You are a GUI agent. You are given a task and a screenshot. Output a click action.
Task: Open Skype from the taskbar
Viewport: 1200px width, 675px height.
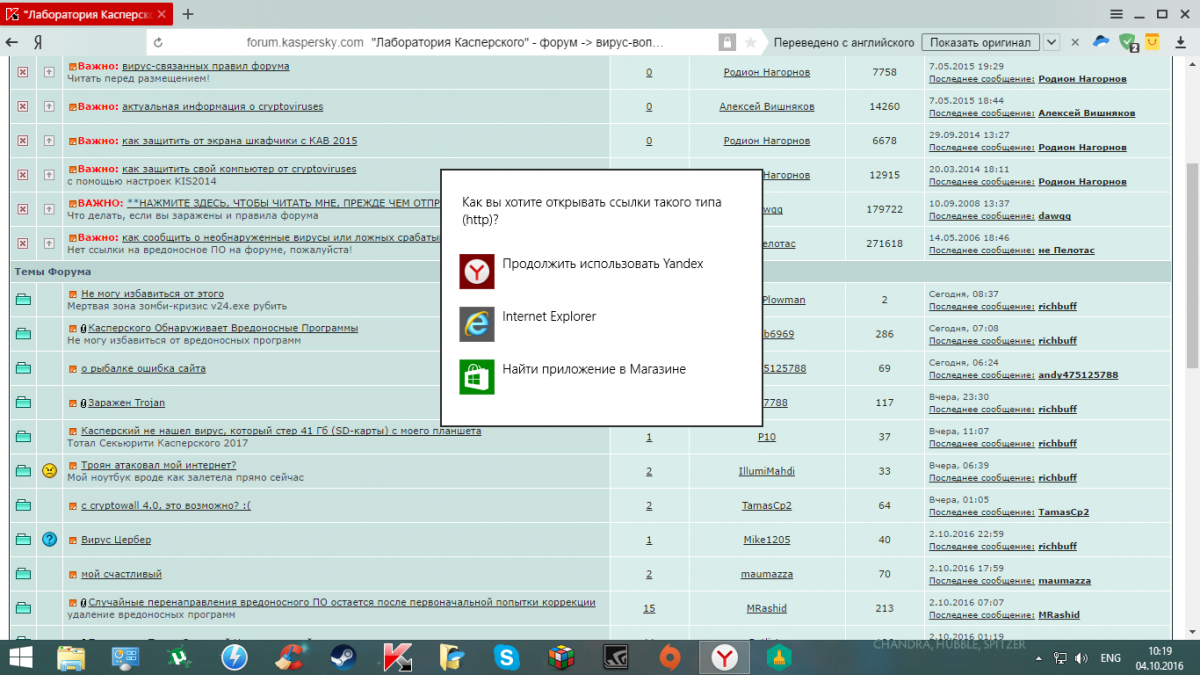[x=507, y=656]
